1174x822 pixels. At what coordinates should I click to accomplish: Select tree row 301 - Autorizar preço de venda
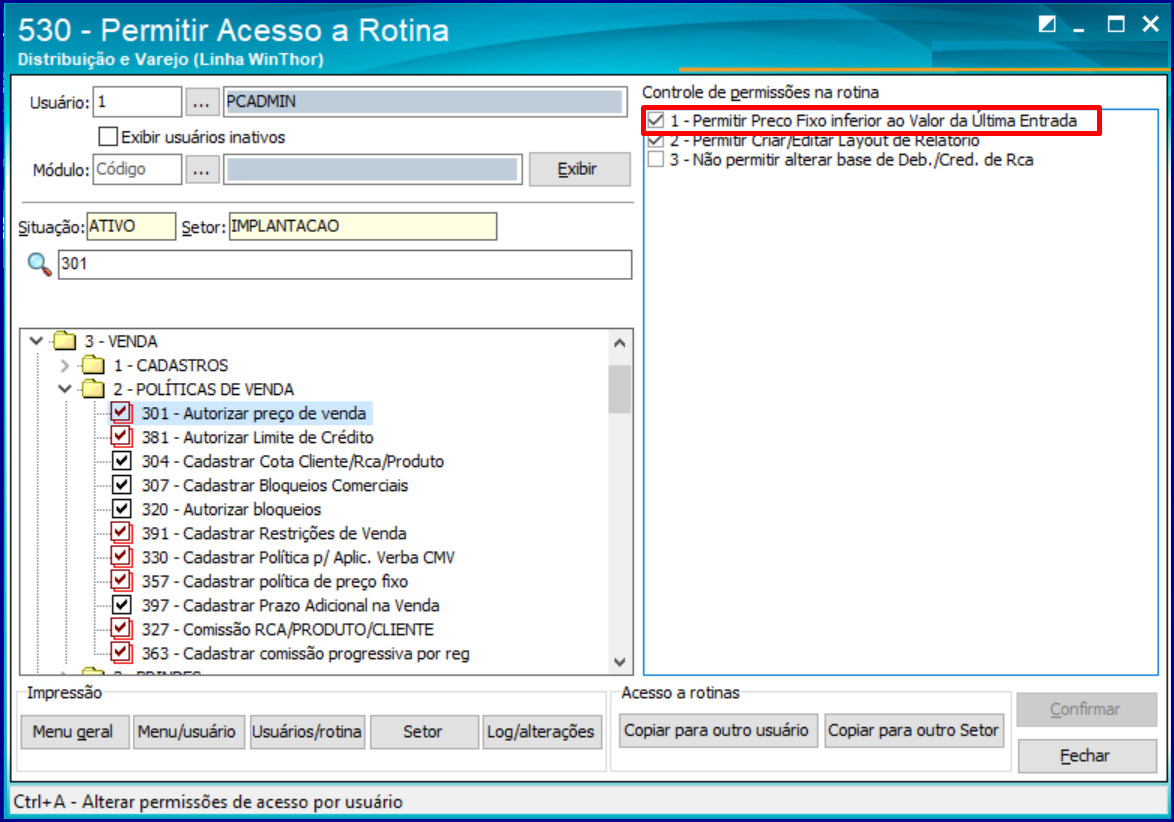(x=255, y=413)
